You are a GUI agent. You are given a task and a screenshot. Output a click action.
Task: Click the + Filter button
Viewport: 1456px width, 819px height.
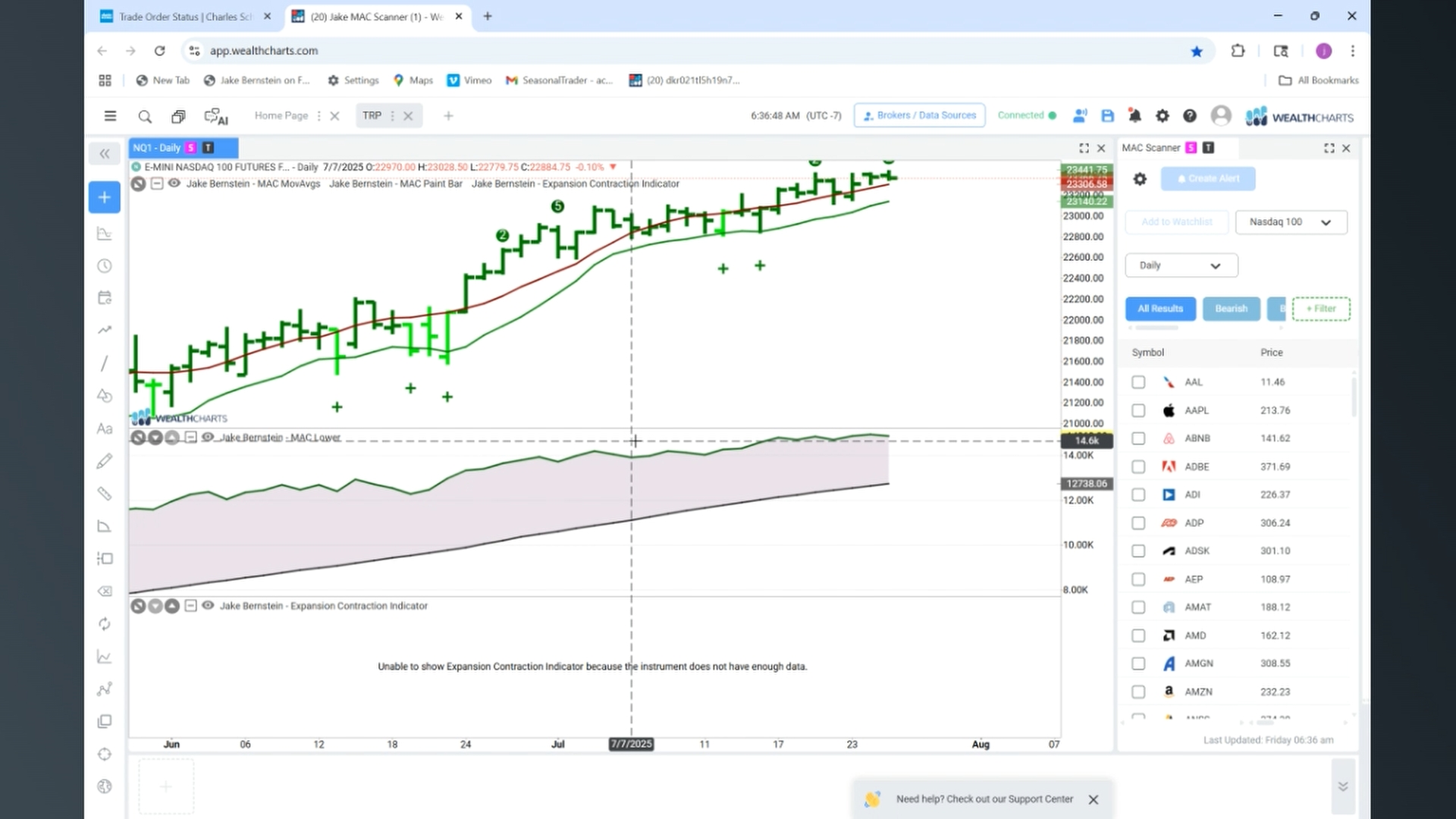(x=1321, y=309)
